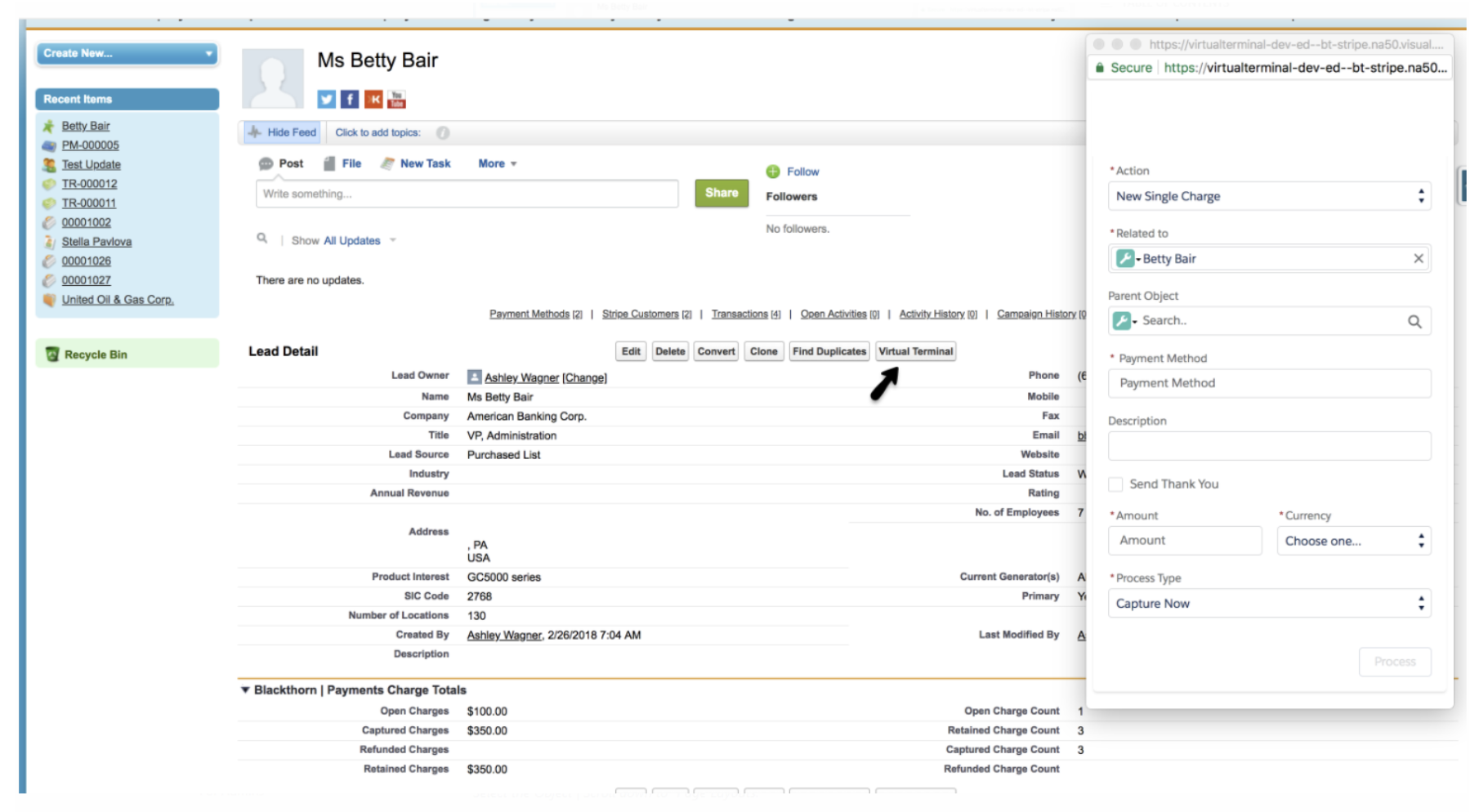1479x812 pixels.
Task: Click the Description input field
Action: 1270,446
